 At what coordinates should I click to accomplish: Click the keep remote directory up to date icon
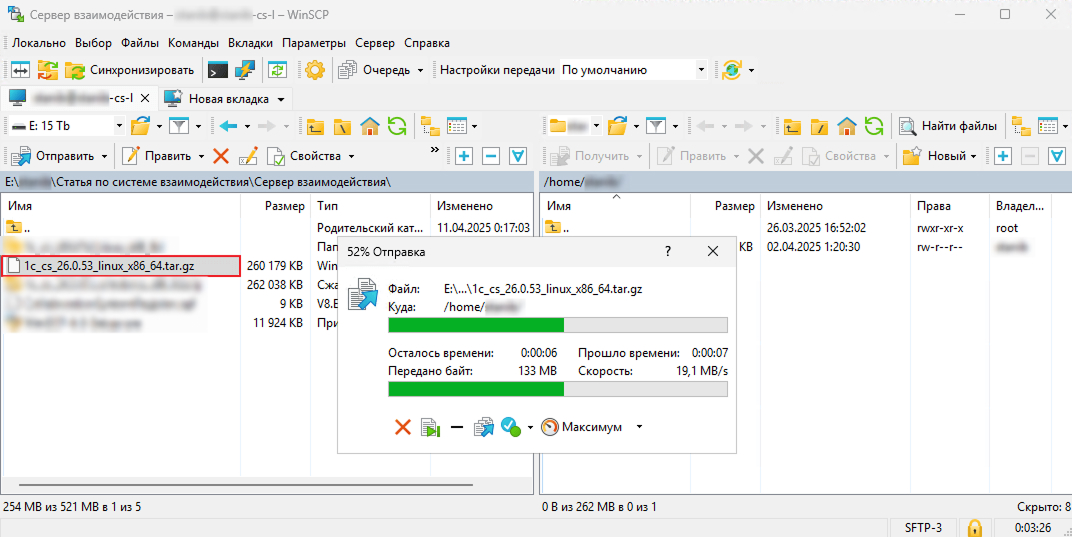click(x=278, y=70)
